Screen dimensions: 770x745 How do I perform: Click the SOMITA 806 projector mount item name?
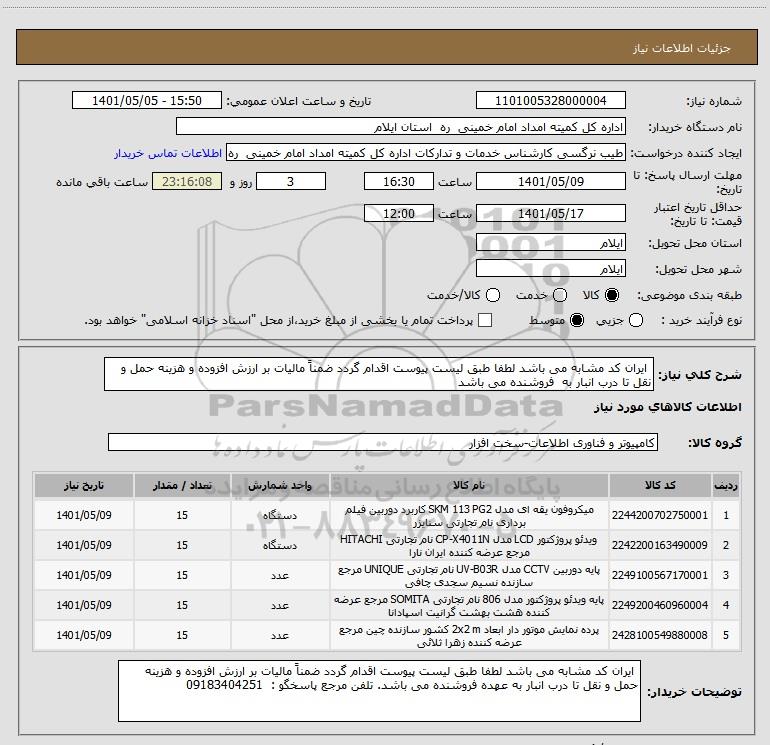click(x=469, y=606)
